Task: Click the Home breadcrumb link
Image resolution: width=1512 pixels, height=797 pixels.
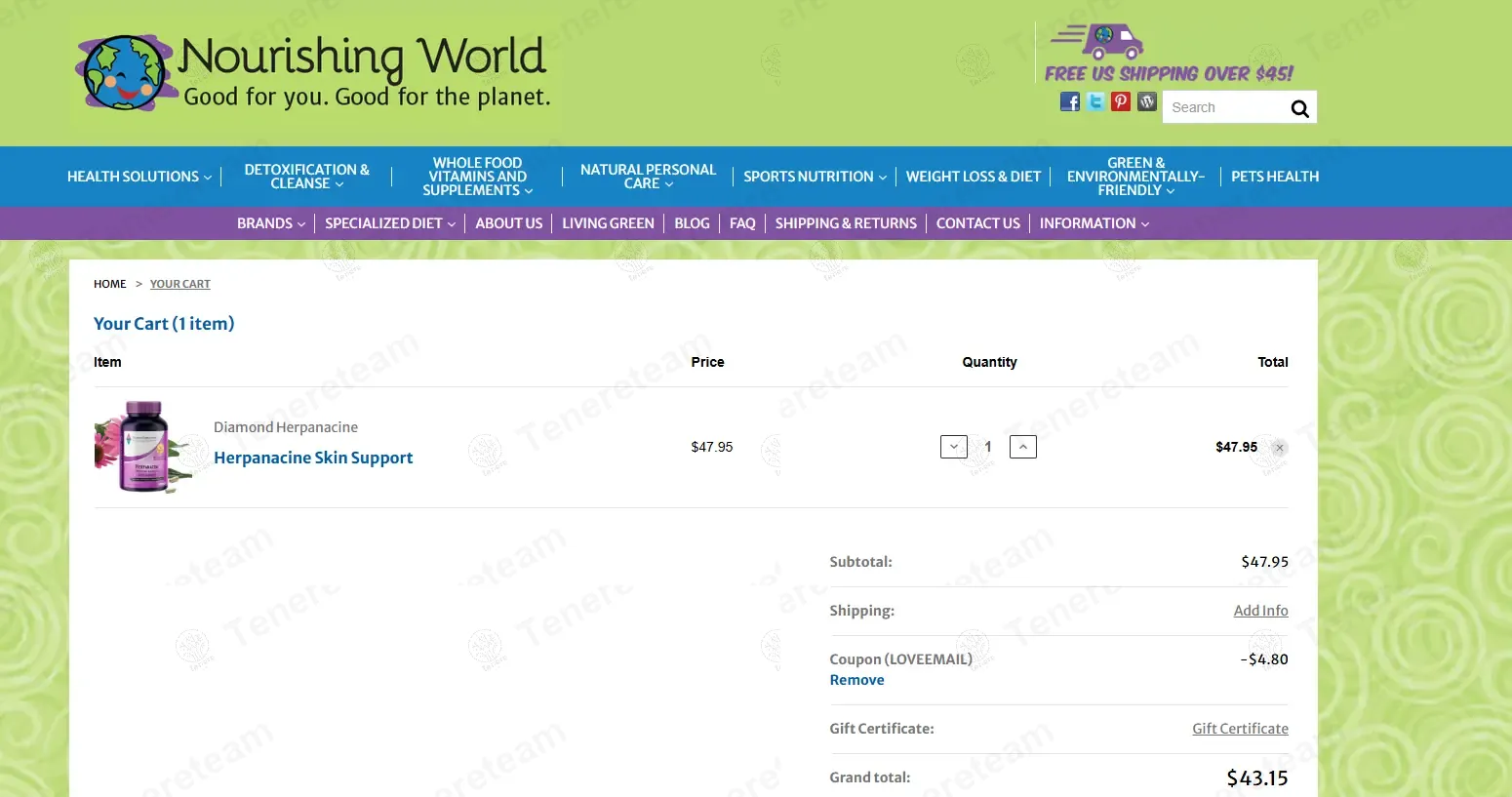Action: (x=109, y=284)
